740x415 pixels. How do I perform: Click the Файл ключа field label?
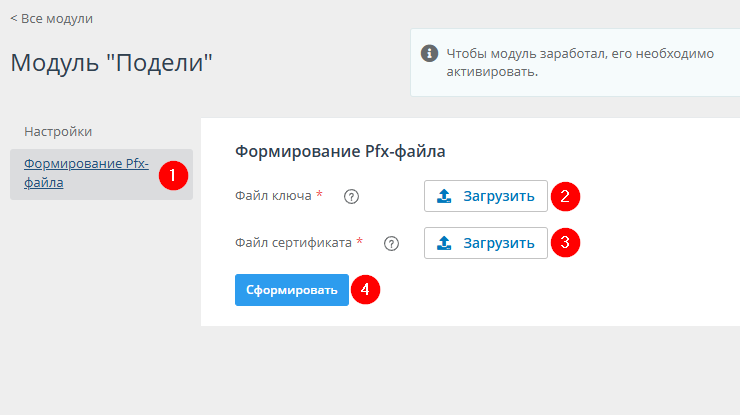click(x=273, y=196)
